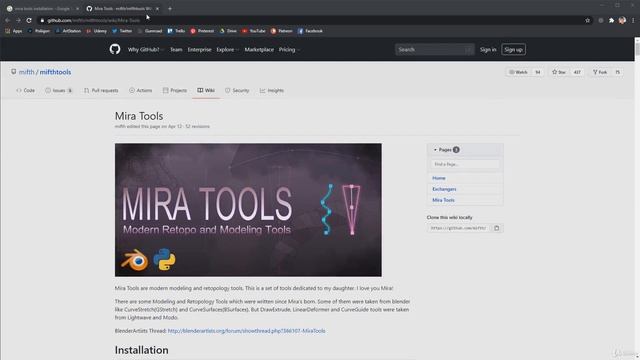Viewport: 640px width, 360px height.
Task: Open the Poliigon bookmark
Action: pyautogui.click(x=39, y=31)
